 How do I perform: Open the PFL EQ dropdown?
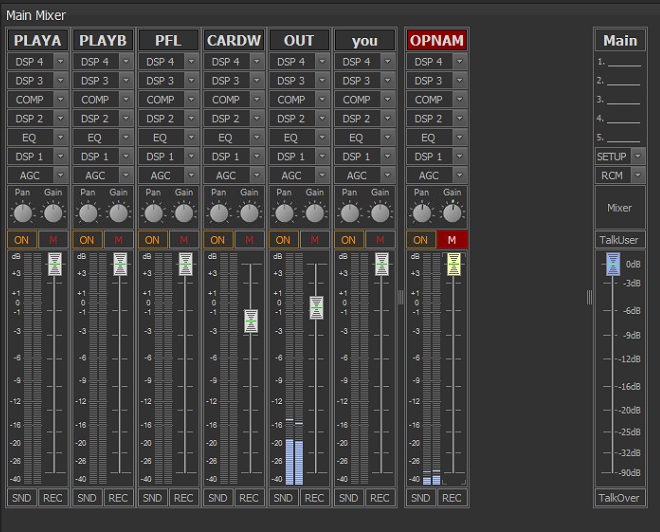click(x=192, y=137)
